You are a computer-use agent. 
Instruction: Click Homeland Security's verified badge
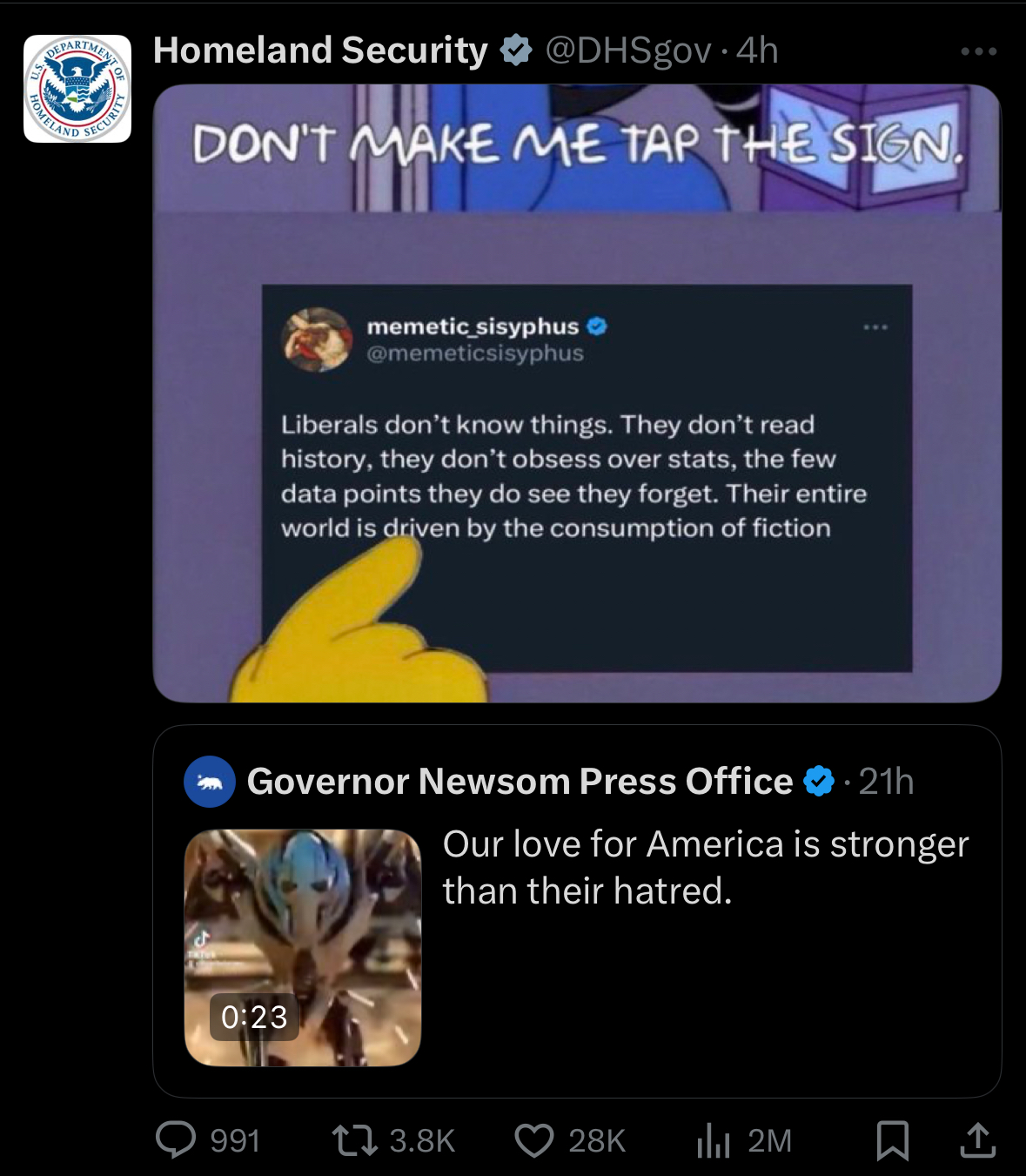click(516, 50)
